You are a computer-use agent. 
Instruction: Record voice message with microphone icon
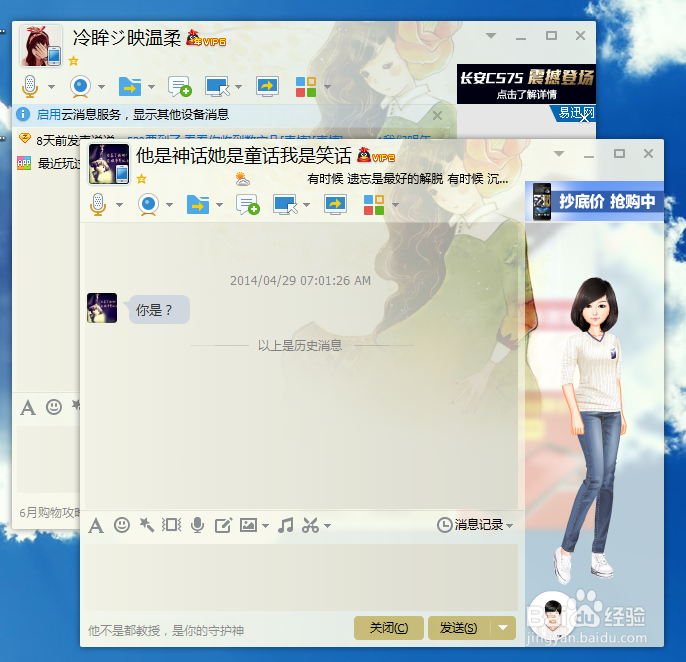197,525
